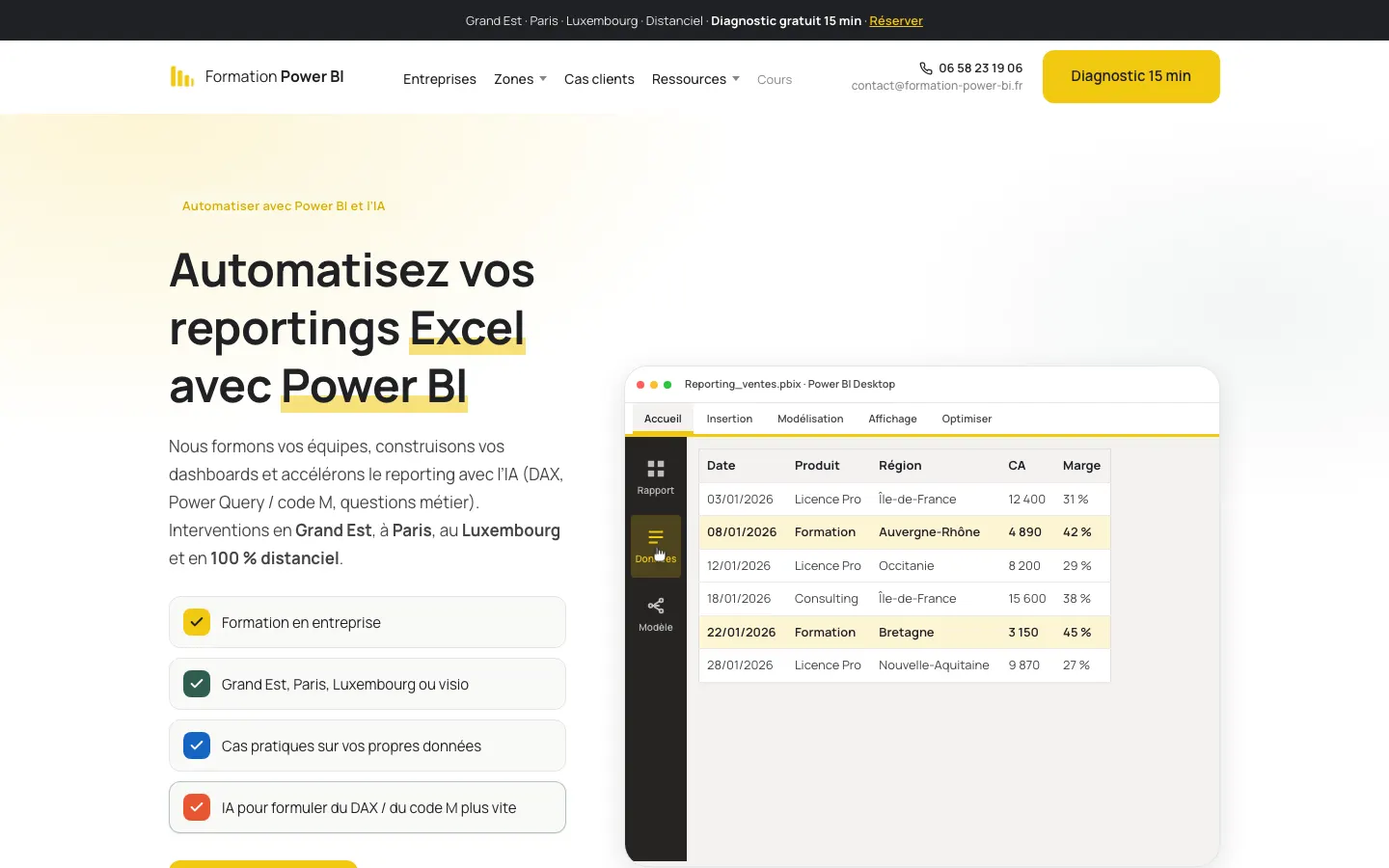The width and height of the screenshot is (1389, 868).
Task: Select the Nouvelle-Aquitaine region cell
Action: tap(934, 665)
